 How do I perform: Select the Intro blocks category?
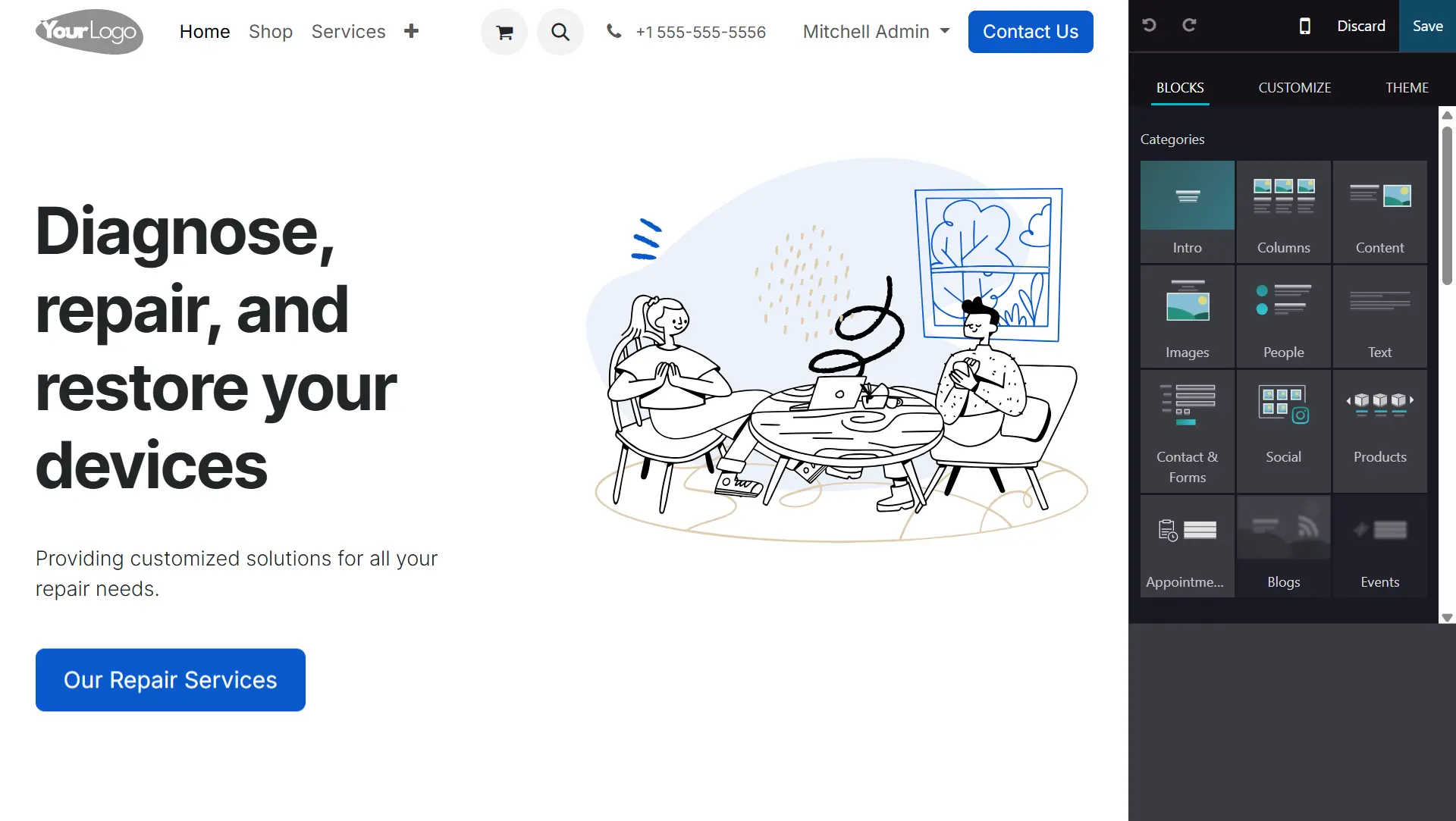tap(1188, 212)
